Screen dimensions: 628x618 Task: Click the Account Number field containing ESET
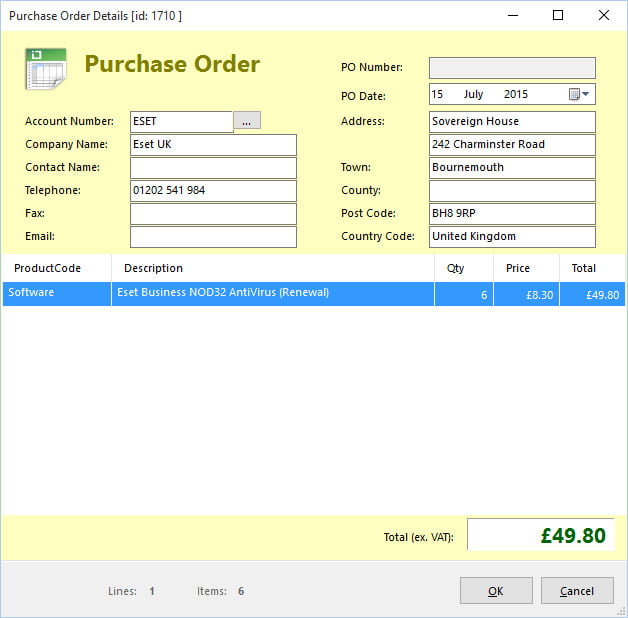pos(181,122)
